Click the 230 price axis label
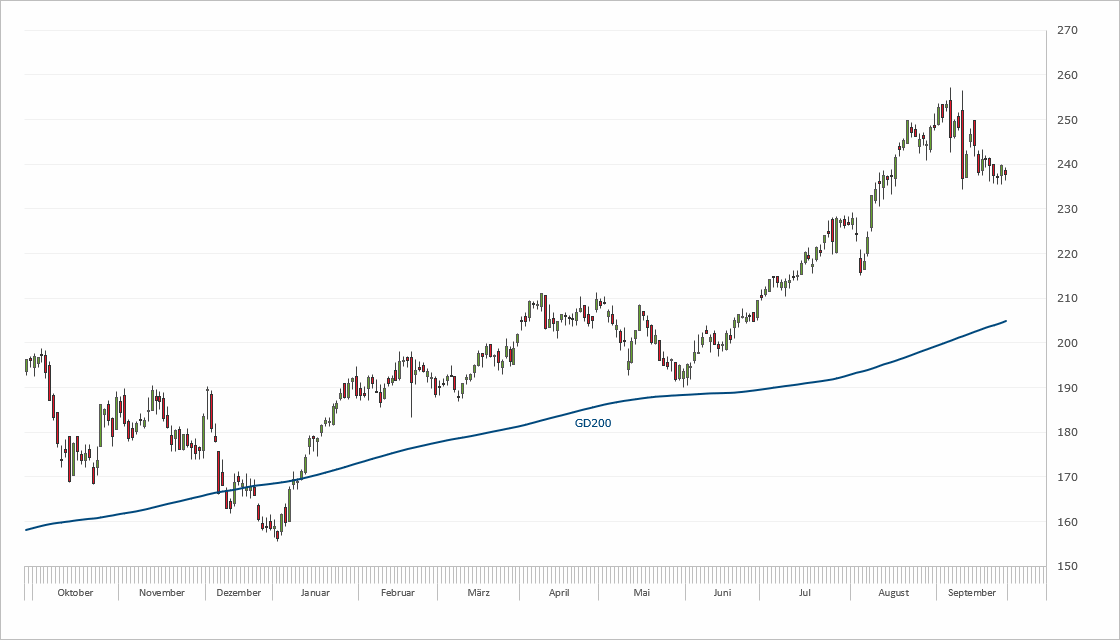 coord(1067,209)
